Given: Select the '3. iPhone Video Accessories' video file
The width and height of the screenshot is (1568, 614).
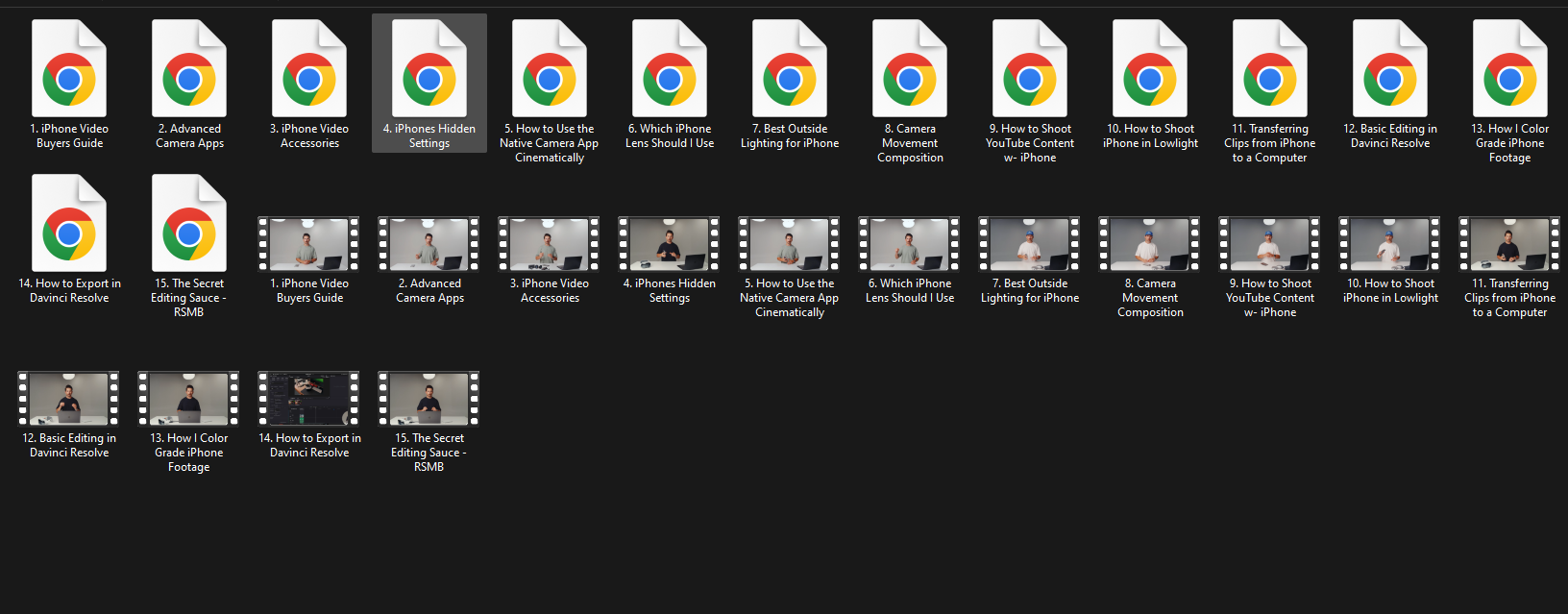Looking at the screenshot, I should [x=550, y=244].
